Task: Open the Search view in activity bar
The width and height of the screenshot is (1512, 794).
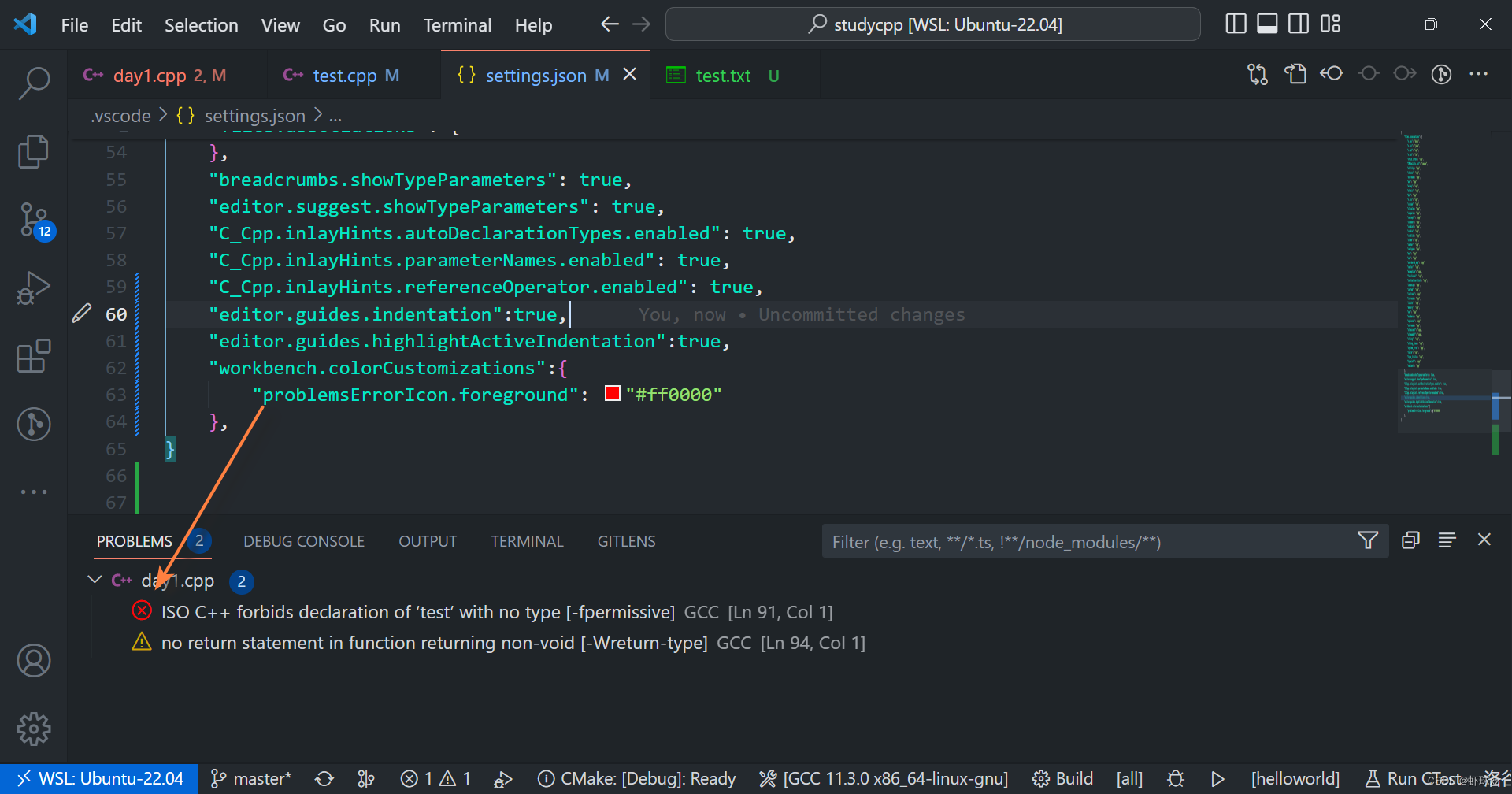Action: point(34,83)
